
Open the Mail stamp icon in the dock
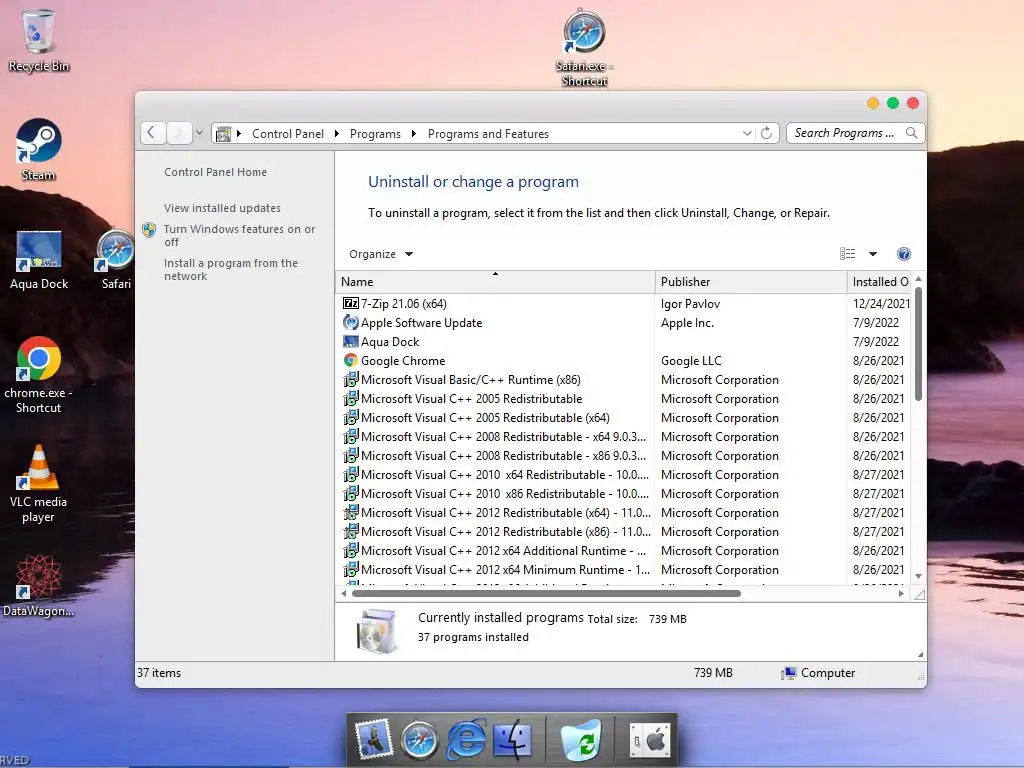tap(373, 740)
